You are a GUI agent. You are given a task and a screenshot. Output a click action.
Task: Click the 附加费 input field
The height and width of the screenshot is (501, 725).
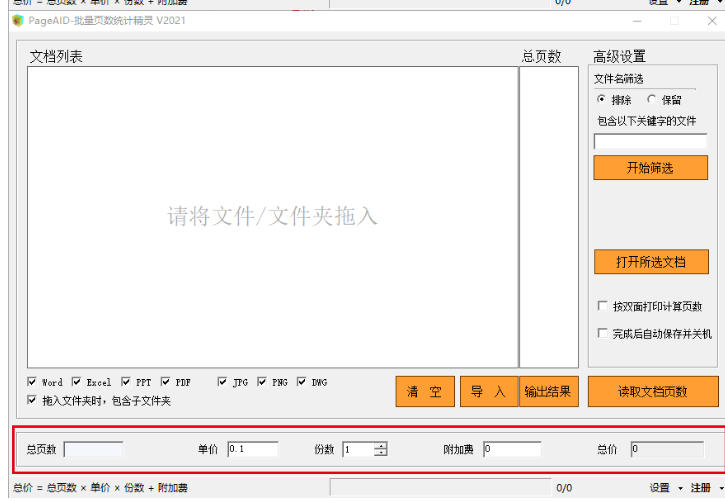point(512,449)
